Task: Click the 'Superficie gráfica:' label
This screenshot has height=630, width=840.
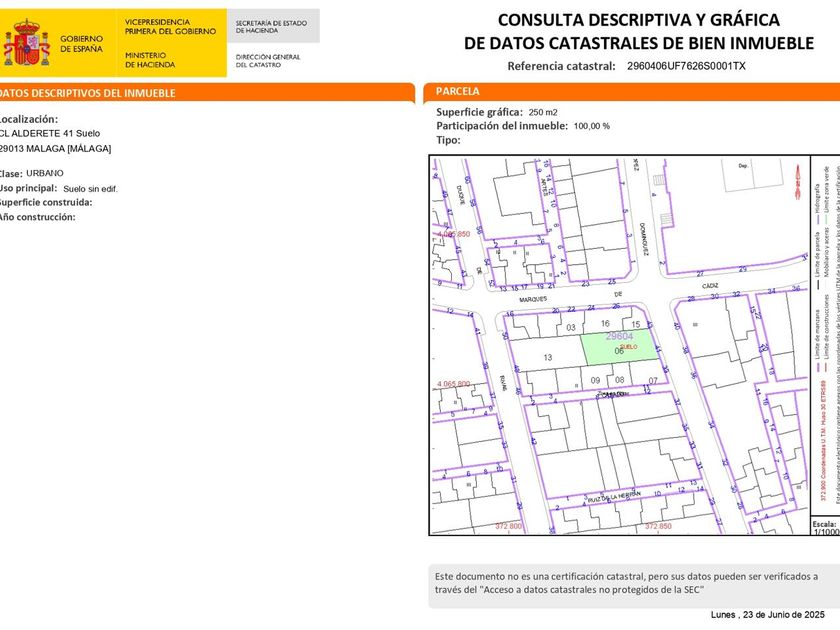Action: pyautogui.click(x=479, y=112)
